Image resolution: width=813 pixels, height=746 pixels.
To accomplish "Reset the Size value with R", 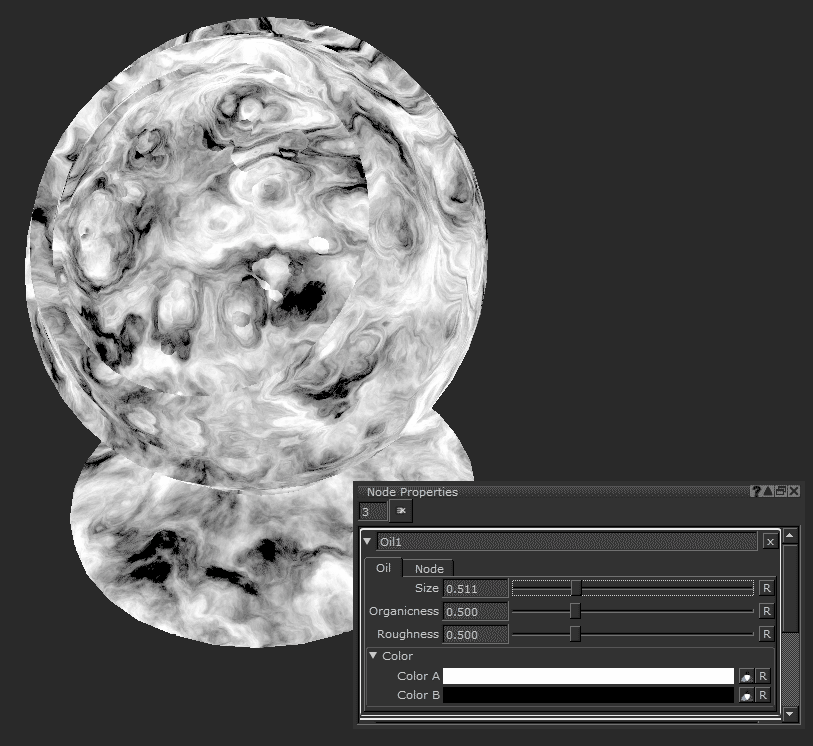I will [766, 588].
